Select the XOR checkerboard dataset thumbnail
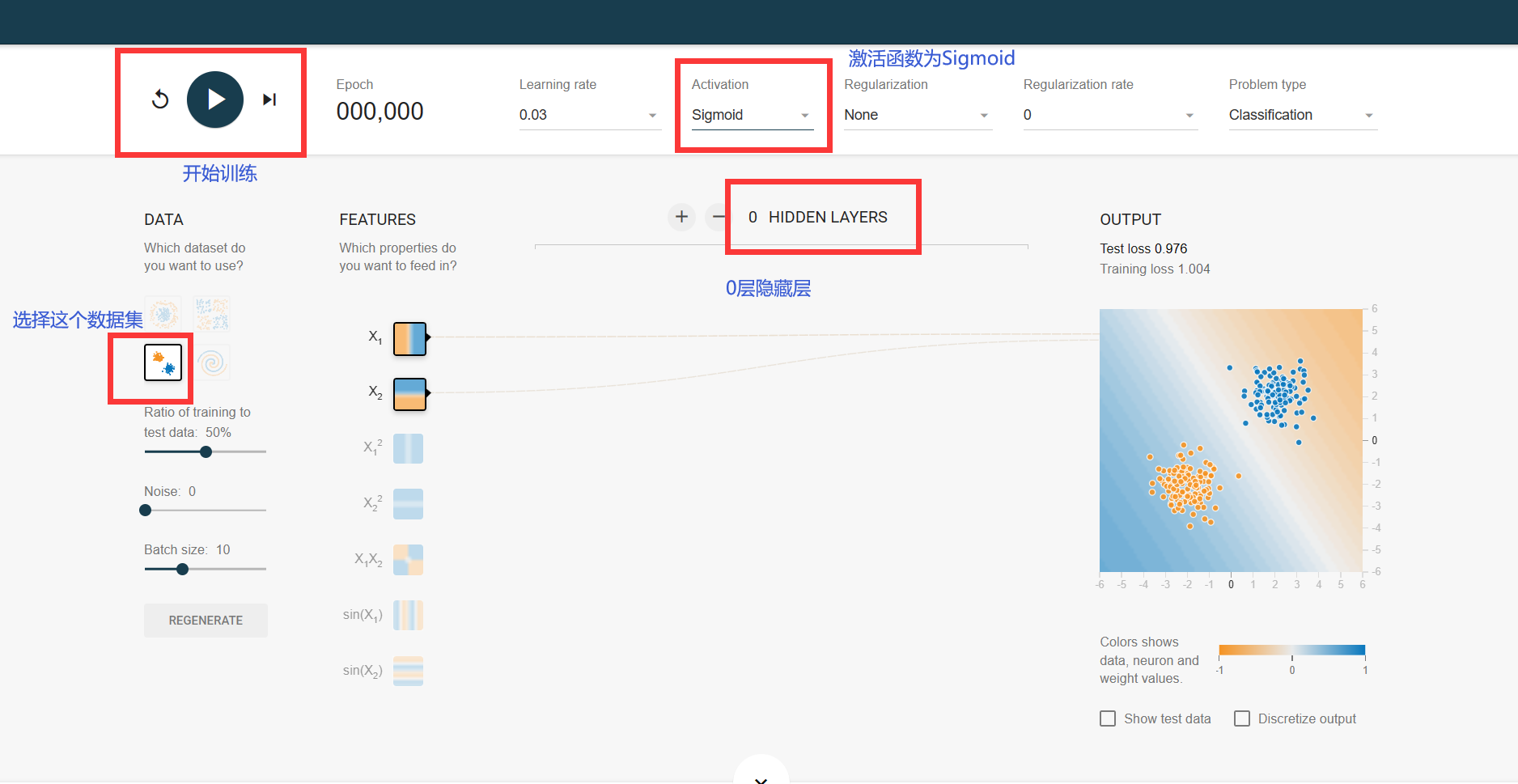Screen dimensions: 1518x784 tap(212, 313)
